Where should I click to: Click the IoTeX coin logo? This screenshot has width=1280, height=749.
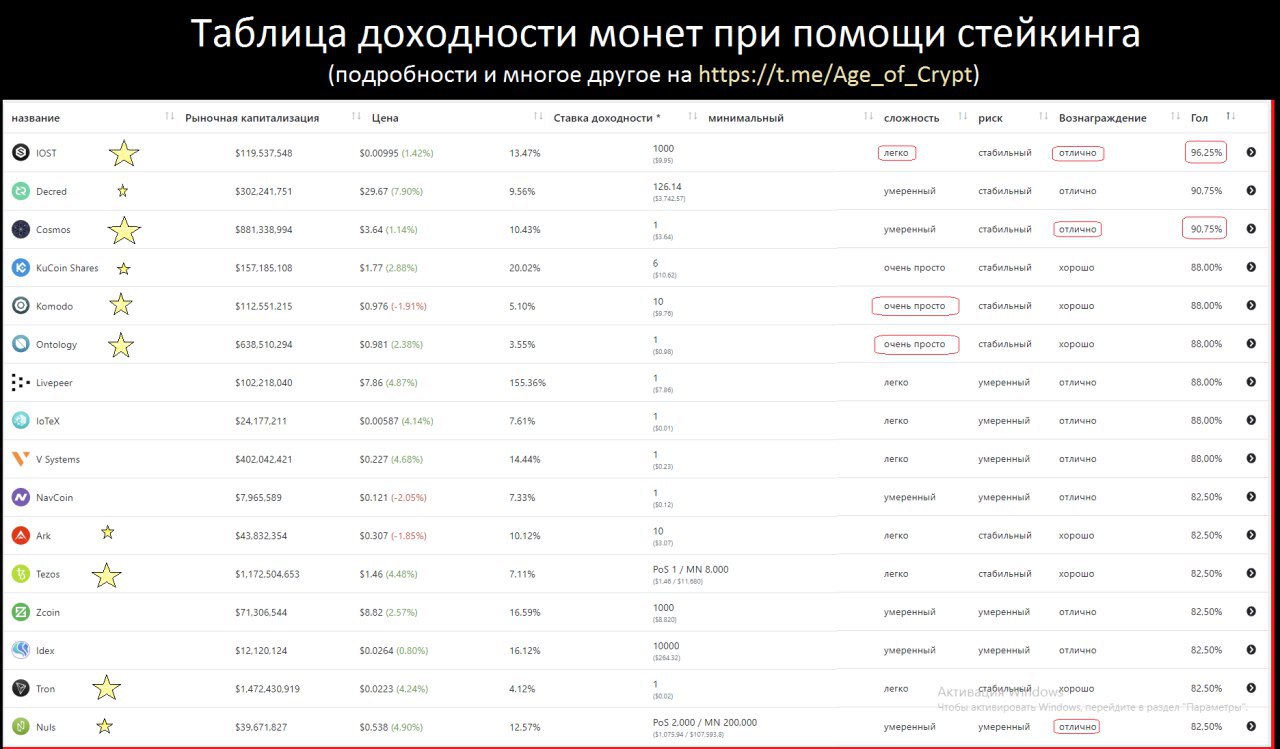click(x=20, y=421)
